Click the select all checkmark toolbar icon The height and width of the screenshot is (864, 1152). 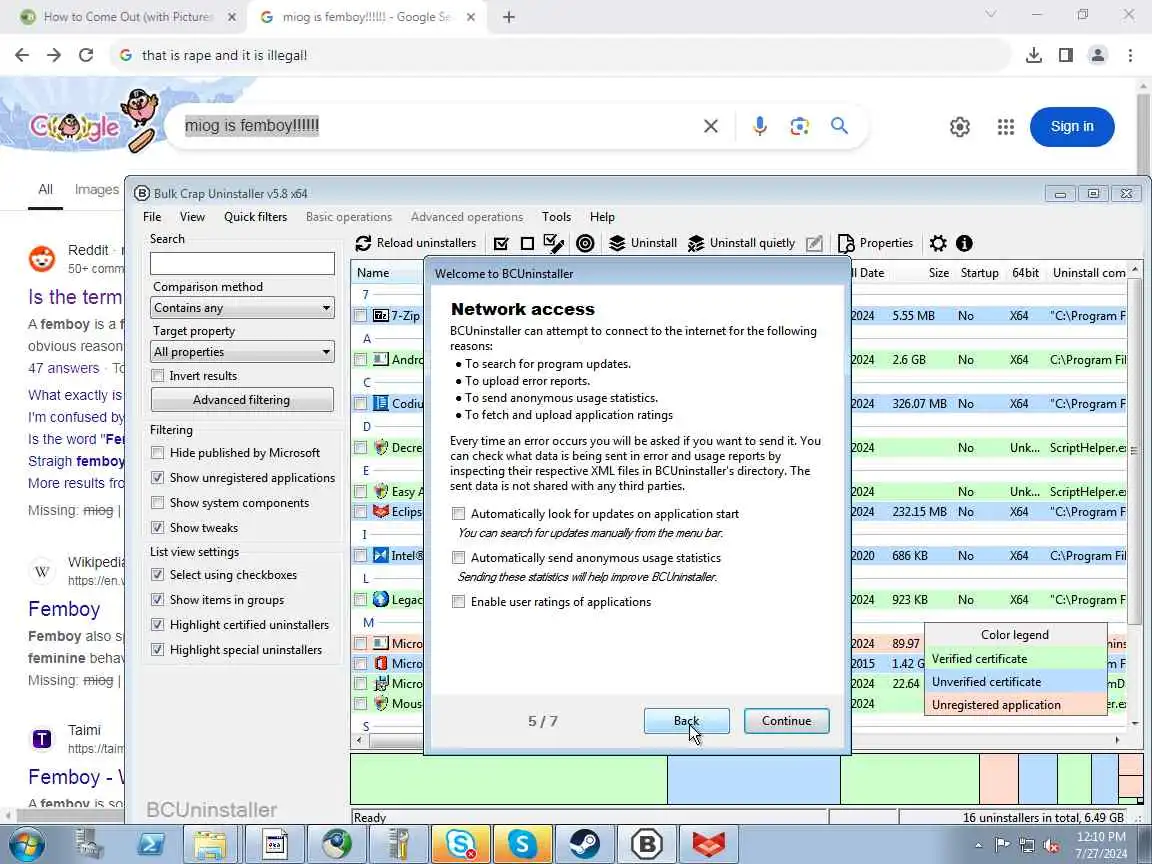pyautogui.click(x=501, y=243)
